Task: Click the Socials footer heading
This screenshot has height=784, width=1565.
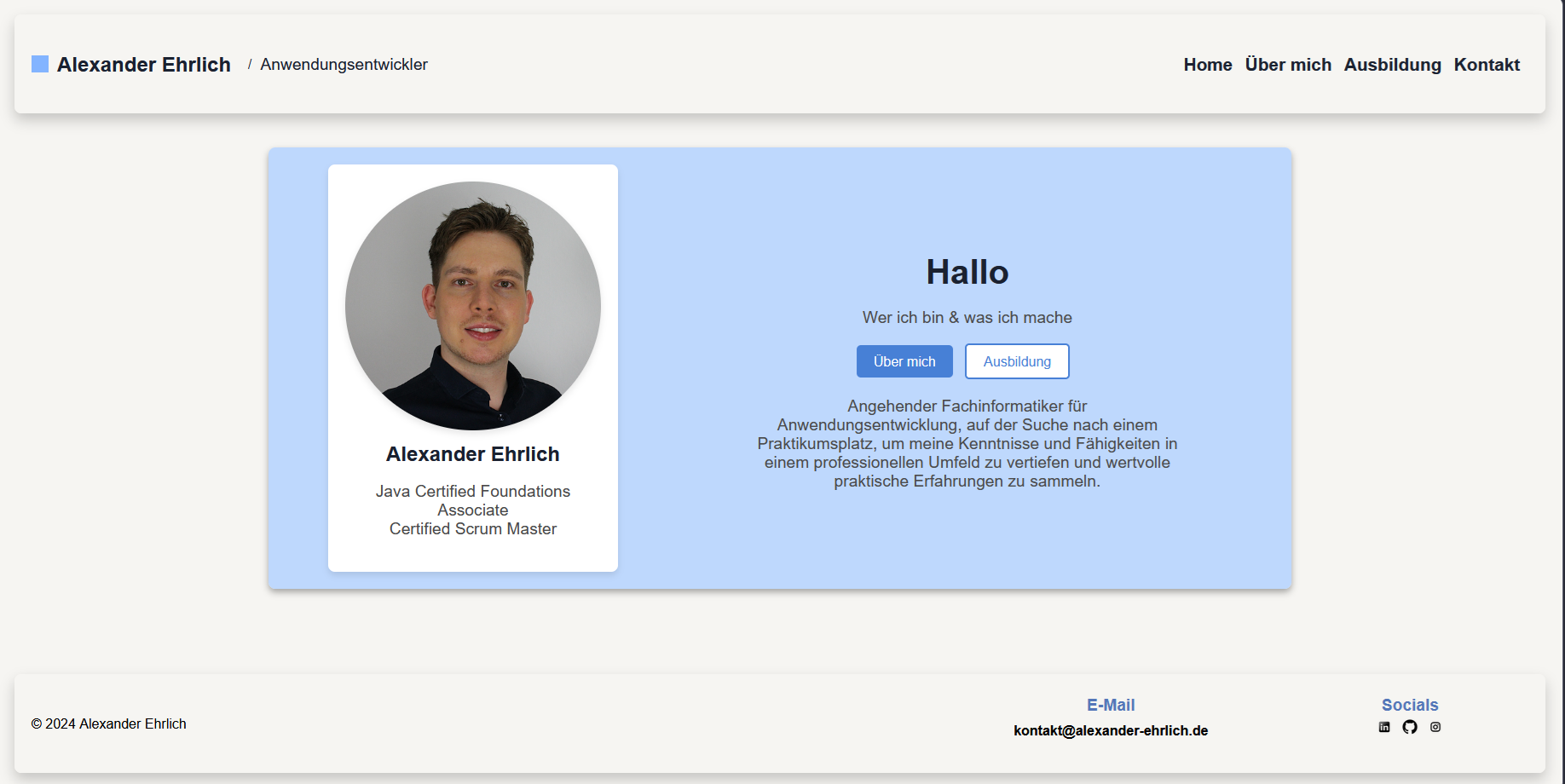Action: pyautogui.click(x=1410, y=705)
